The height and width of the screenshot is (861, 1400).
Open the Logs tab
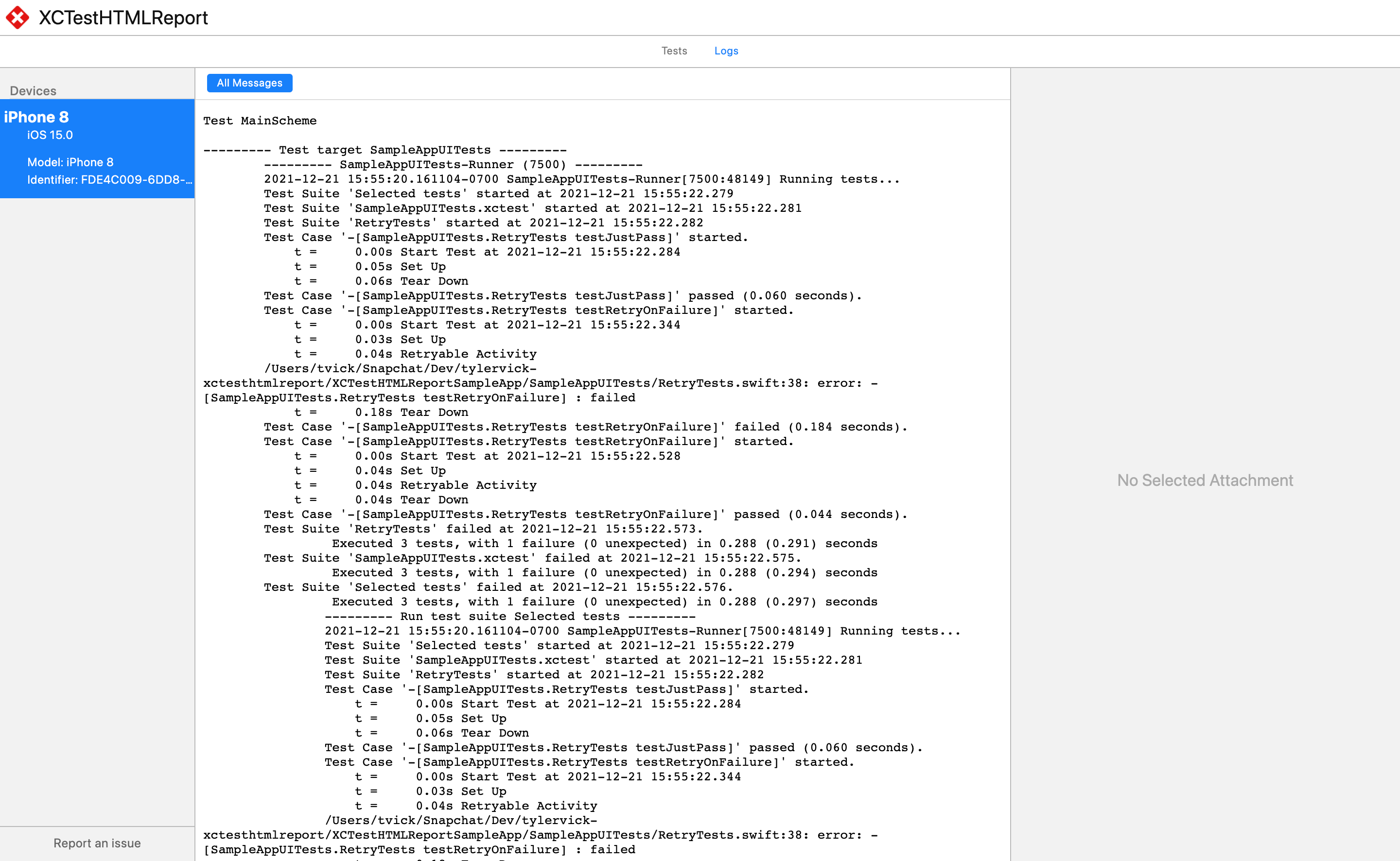(726, 51)
